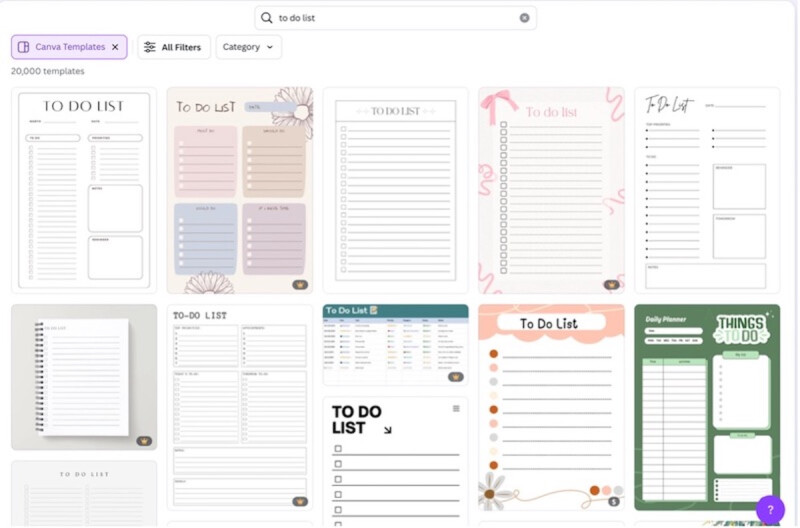Image resolution: width=800 pixels, height=528 pixels.
Task: Open the typewriter TO-DO LIST template
Action: coord(240,407)
